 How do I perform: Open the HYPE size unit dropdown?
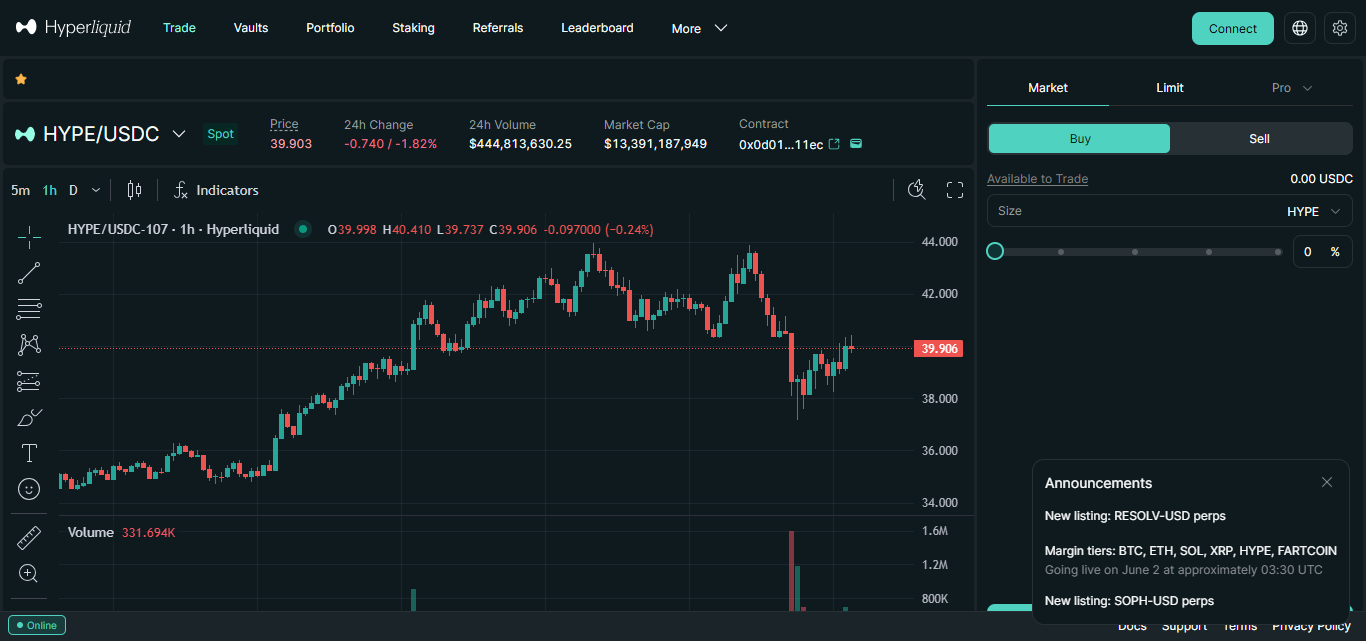1315,211
